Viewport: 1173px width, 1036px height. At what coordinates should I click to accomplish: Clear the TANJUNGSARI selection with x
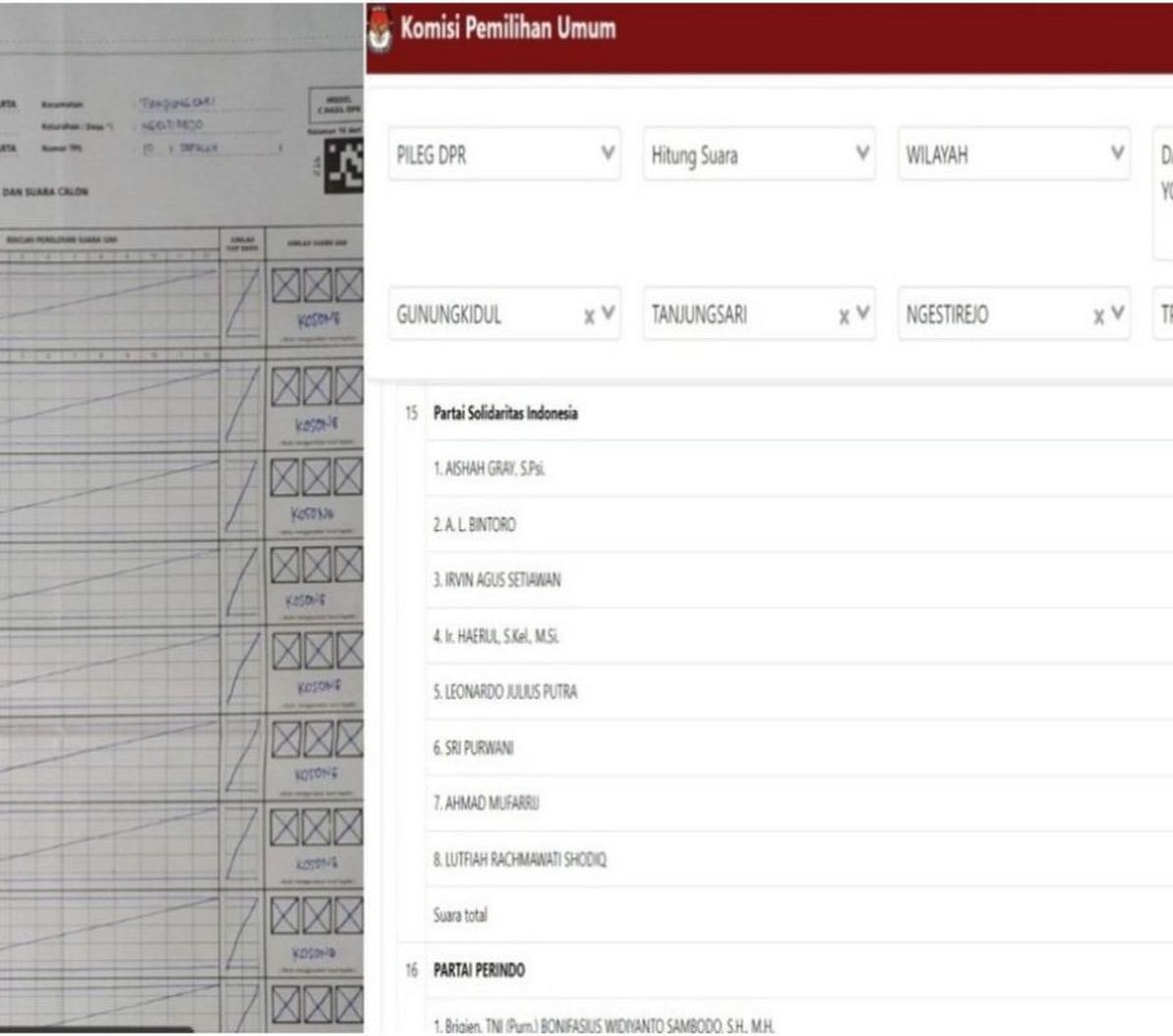[x=844, y=316]
